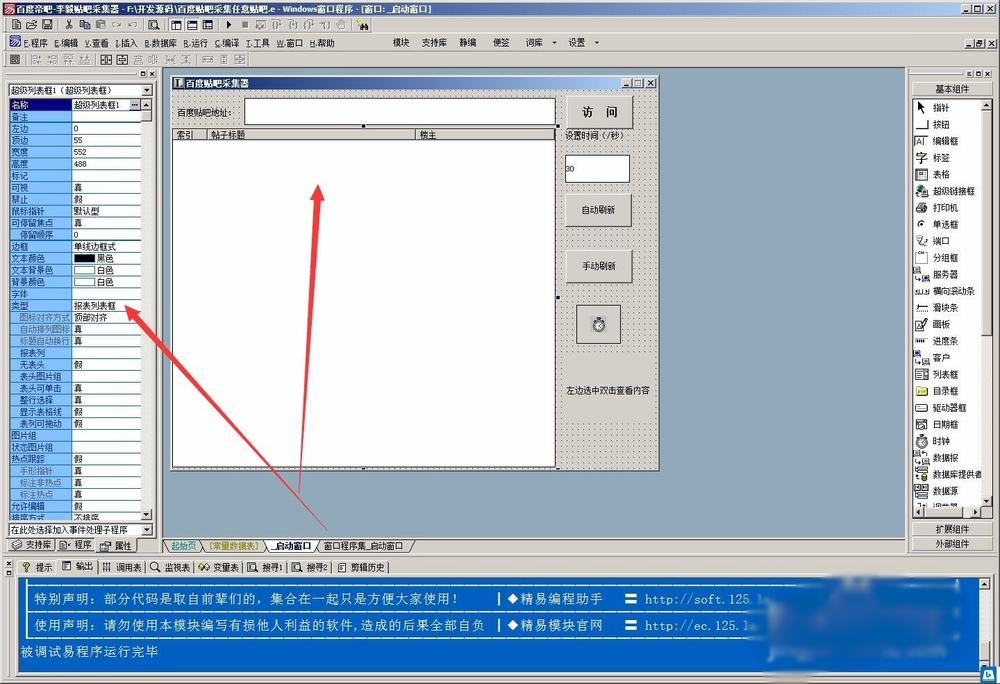Click the 边框 value 单线边框式
The image size is (1000, 684).
(x=106, y=247)
